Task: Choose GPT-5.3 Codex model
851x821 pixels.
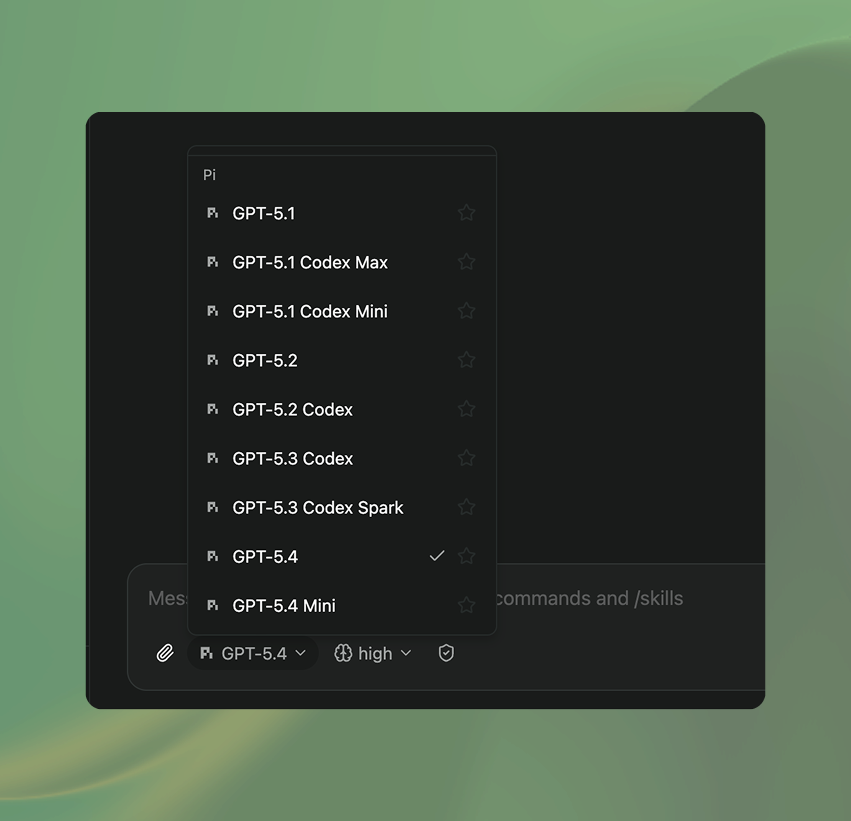Action: click(342, 459)
